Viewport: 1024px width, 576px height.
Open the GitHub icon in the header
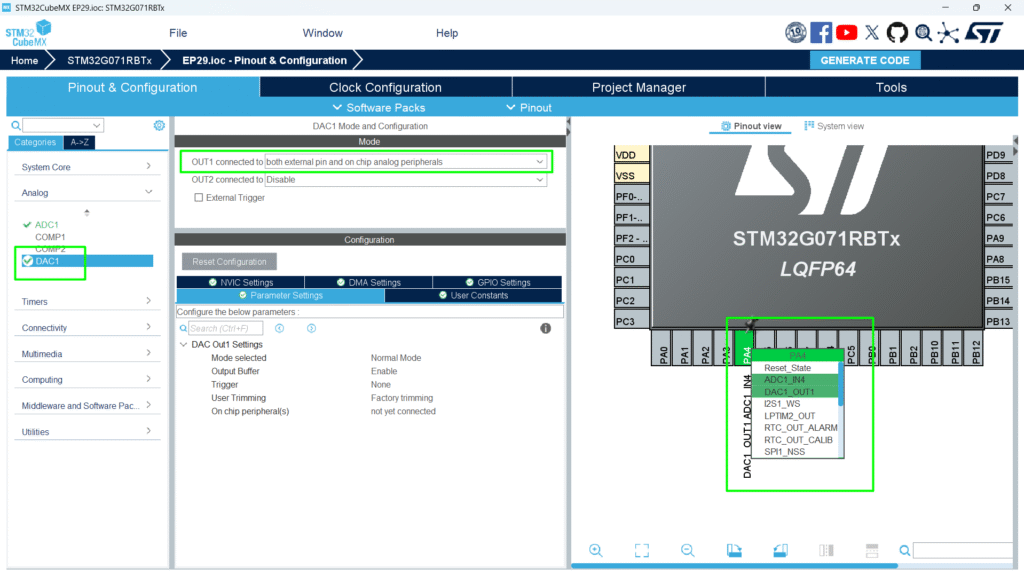coord(897,33)
